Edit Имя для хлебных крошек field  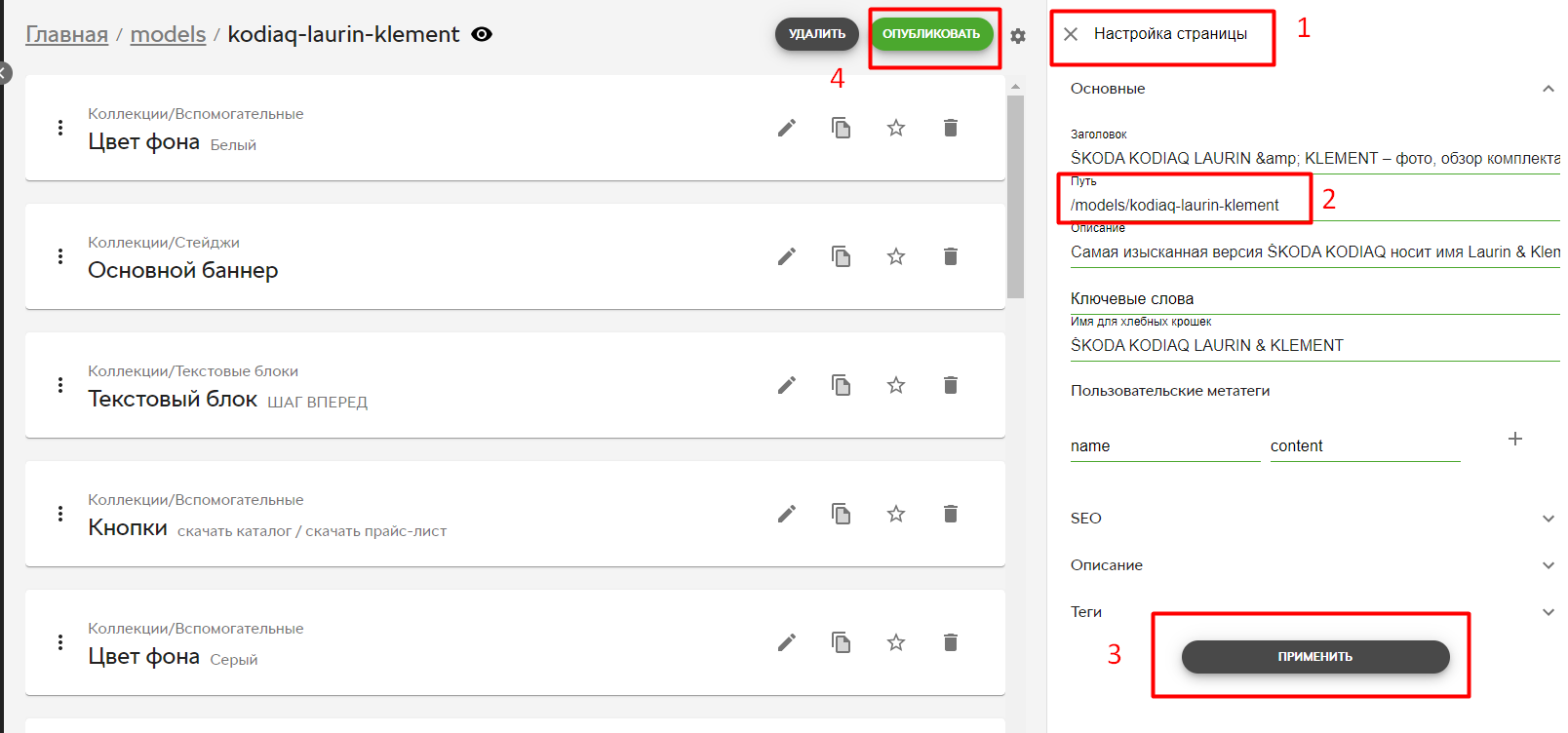(x=1315, y=345)
